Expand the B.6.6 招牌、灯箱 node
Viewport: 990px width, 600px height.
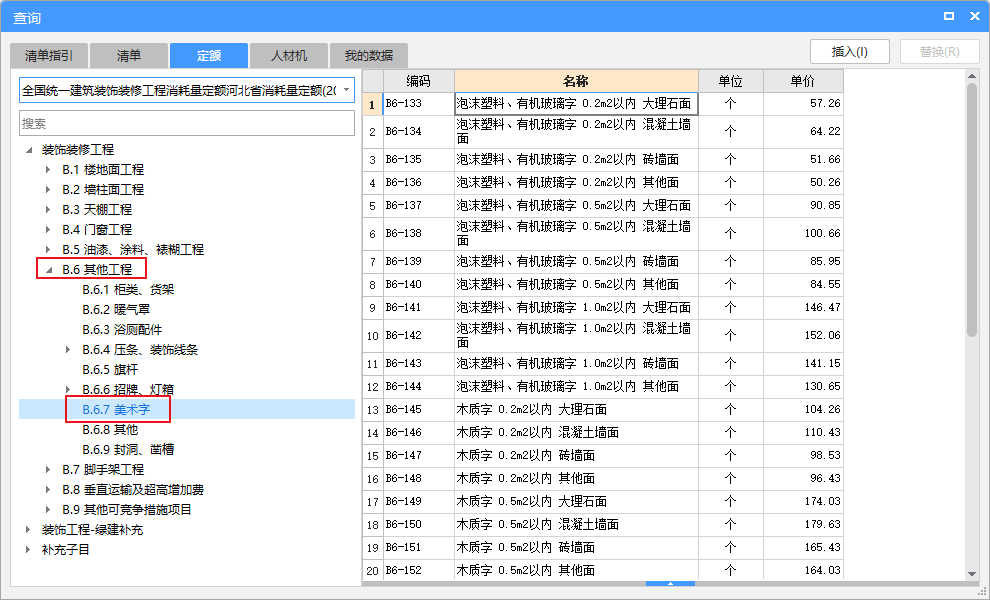(68, 390)
